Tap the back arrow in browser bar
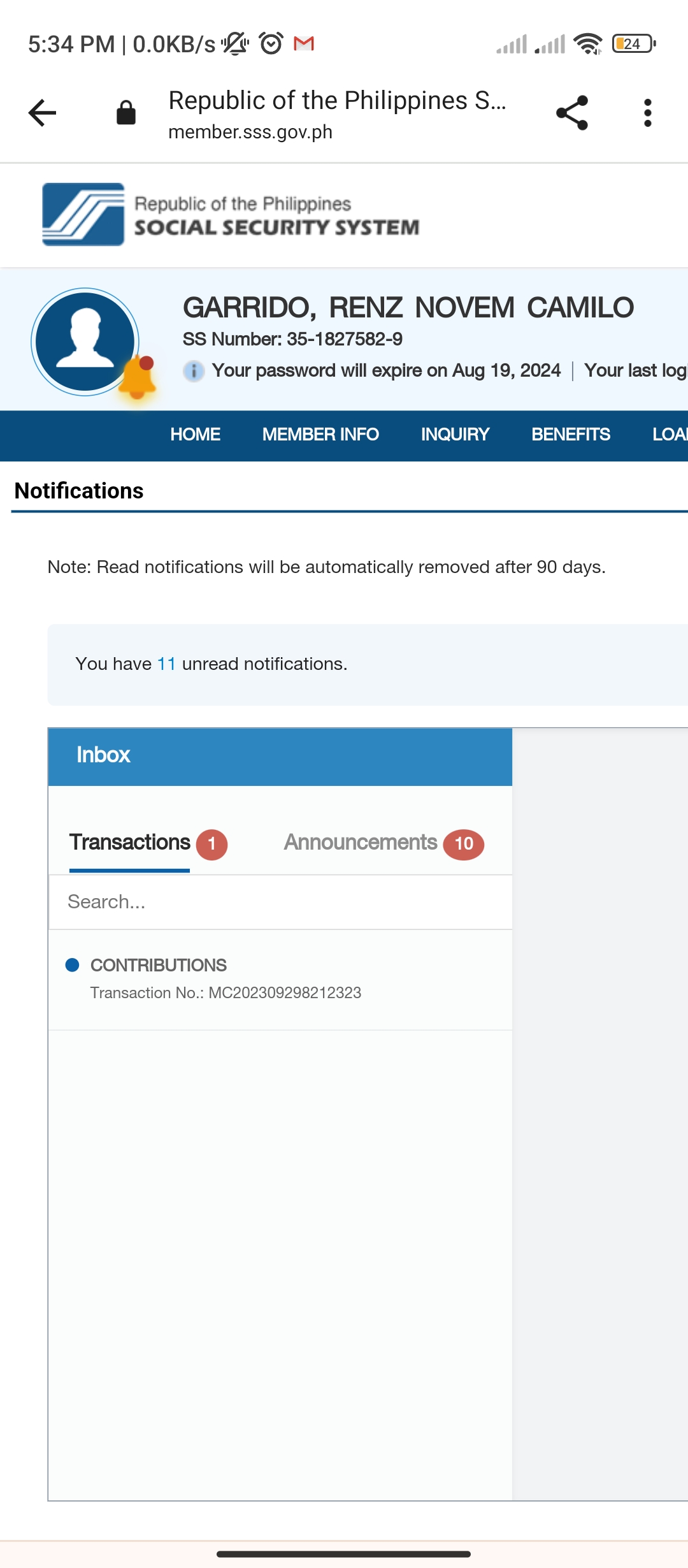 pyautogui.click(x=43, y=113)
